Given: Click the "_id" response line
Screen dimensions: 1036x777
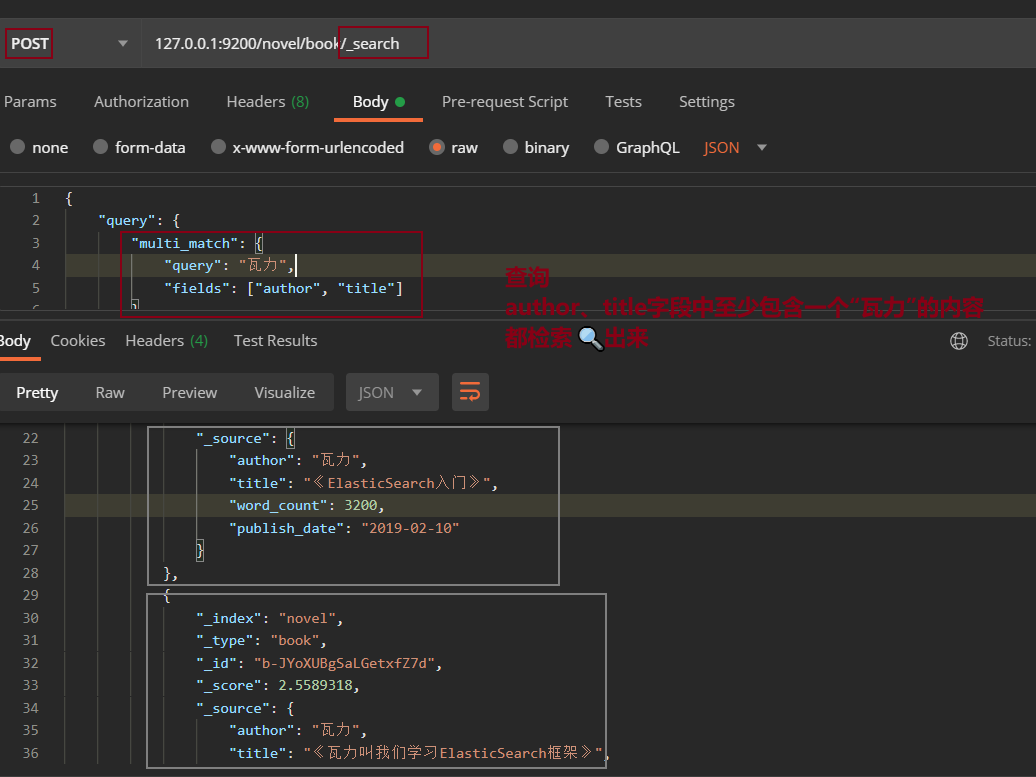Looking at the screenshot, I should pos(318,663).
